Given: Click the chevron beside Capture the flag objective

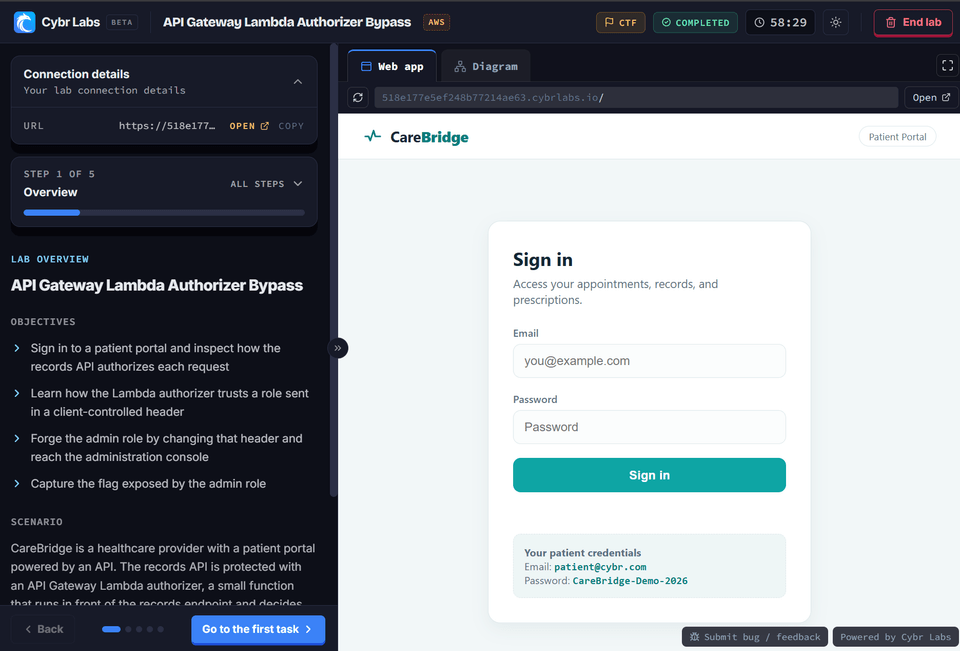Looking at the screenshot, I should pos(17,484).
